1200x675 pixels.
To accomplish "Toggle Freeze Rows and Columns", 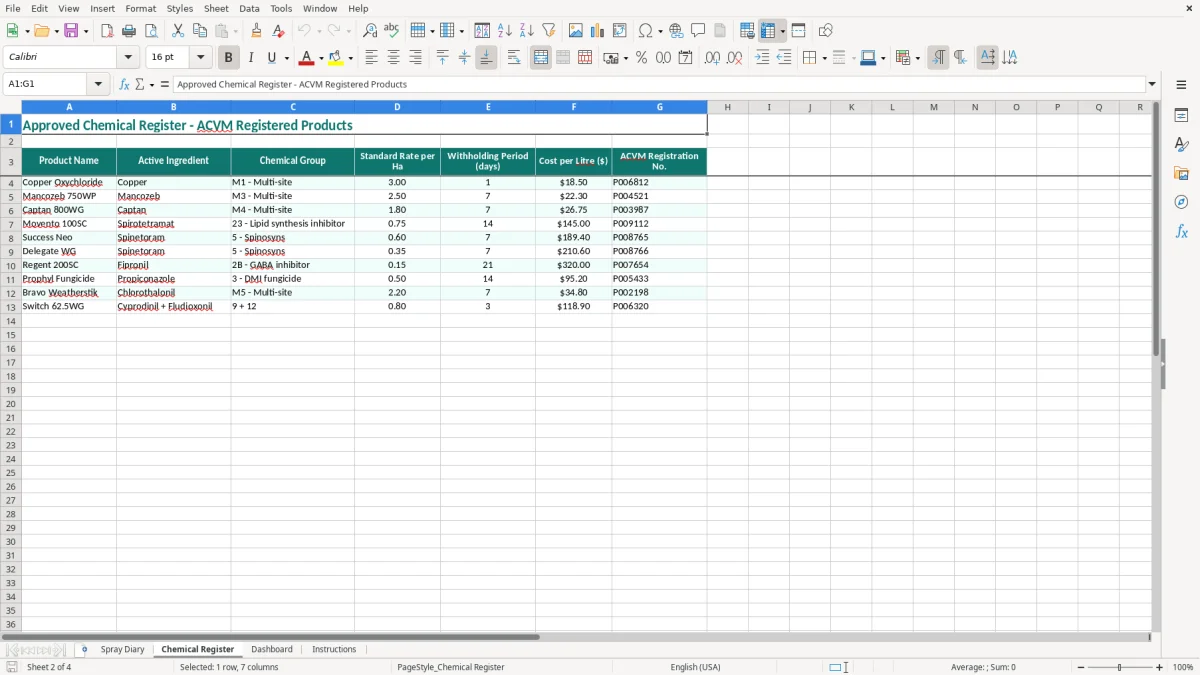I will (769, 31).
